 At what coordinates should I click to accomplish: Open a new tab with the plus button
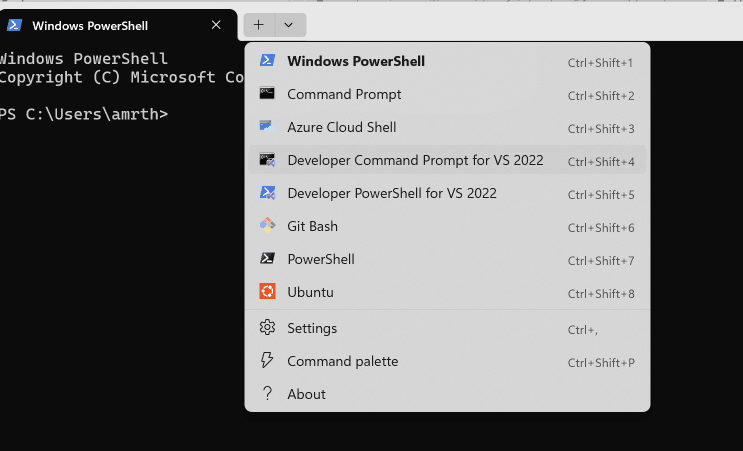click(x=259, y=25)
